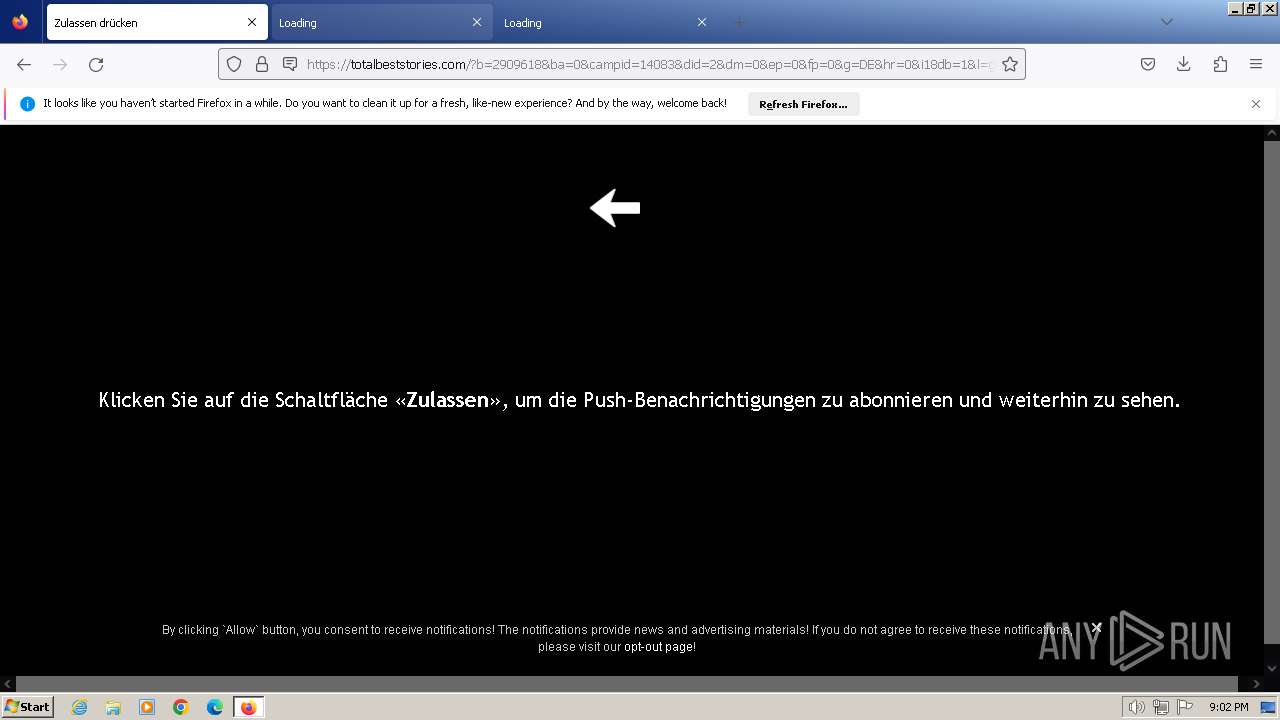Close the consent notice with X
1280x720 pixels.
coord(1097,628)
